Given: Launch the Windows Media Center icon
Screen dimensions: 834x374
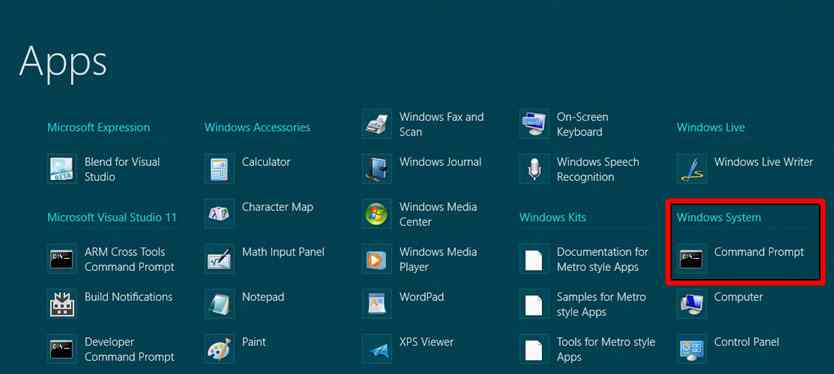Looking at the screenshot, I should coord(377,214).
